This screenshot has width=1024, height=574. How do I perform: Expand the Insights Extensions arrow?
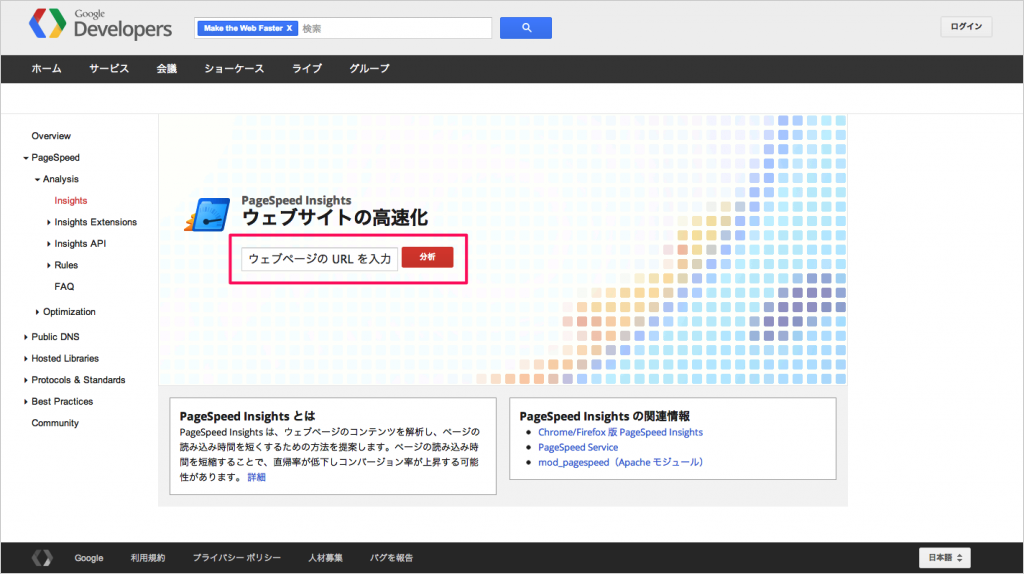48,223
